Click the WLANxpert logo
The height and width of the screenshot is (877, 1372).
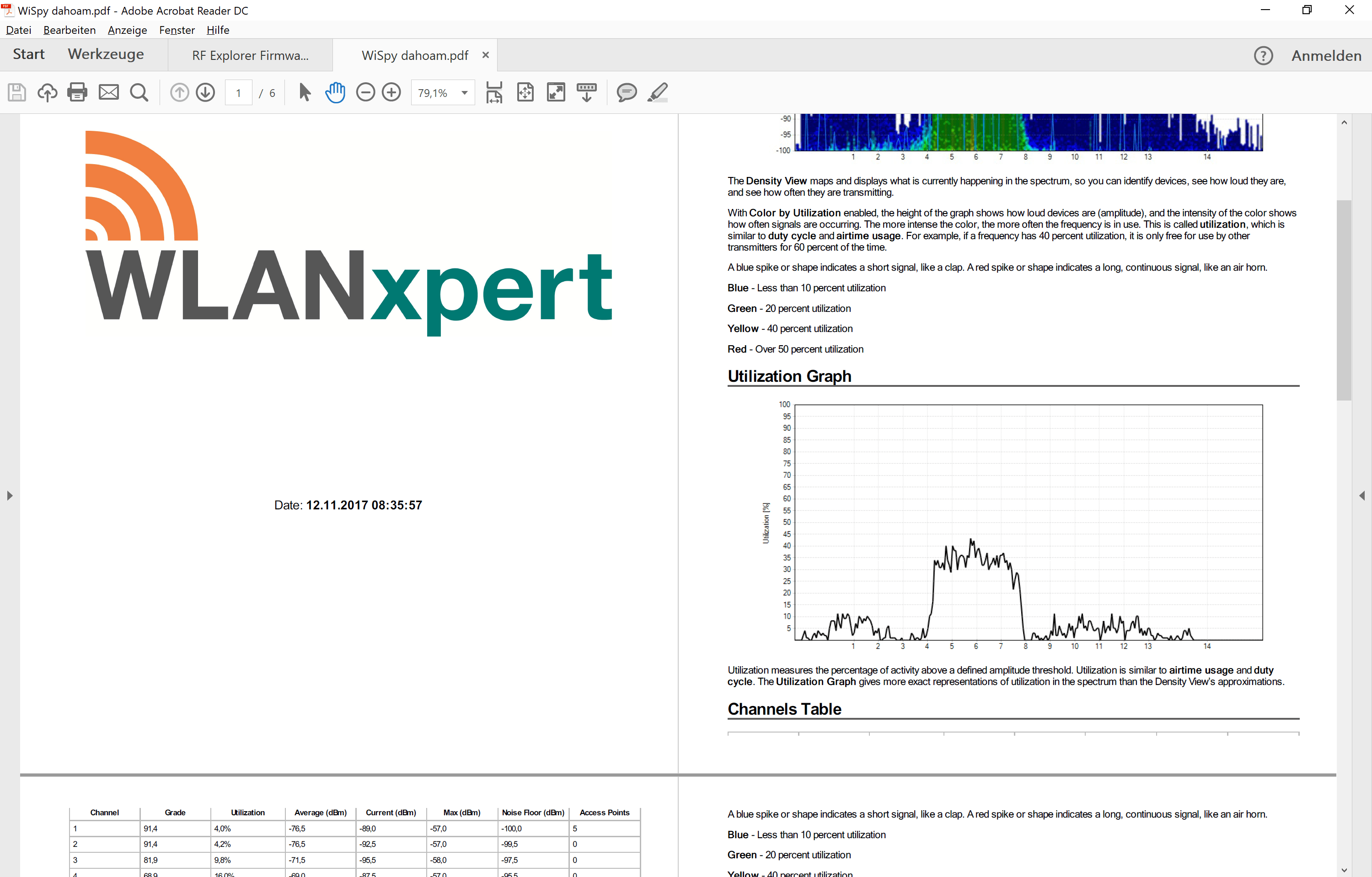click(x=348, y=234)
